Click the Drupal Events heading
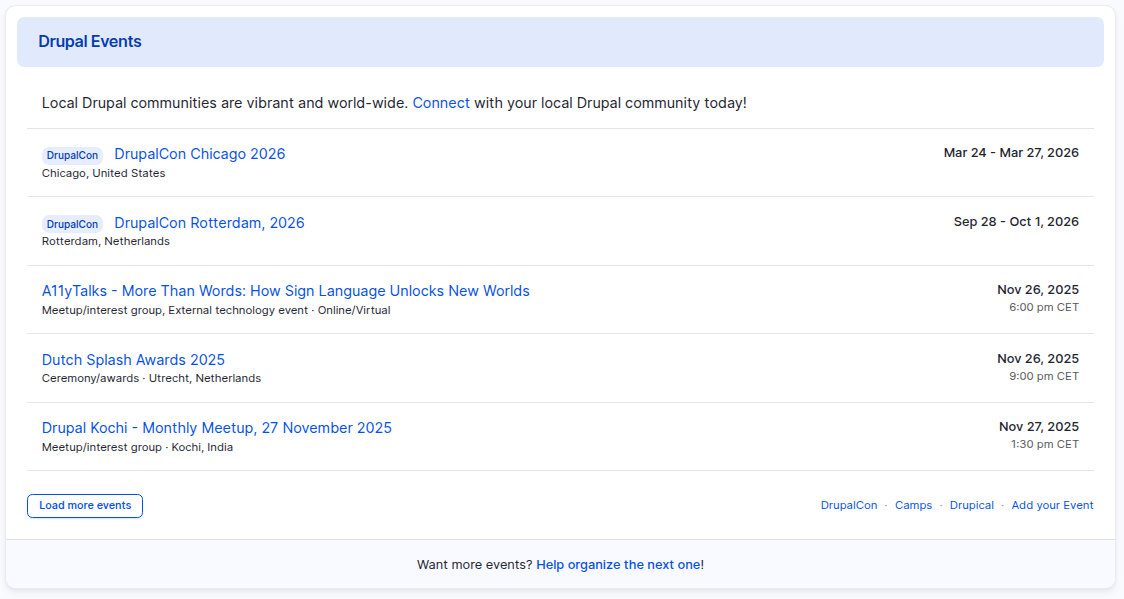This screenshot has width=1124, height=599. tap(90, 42)
